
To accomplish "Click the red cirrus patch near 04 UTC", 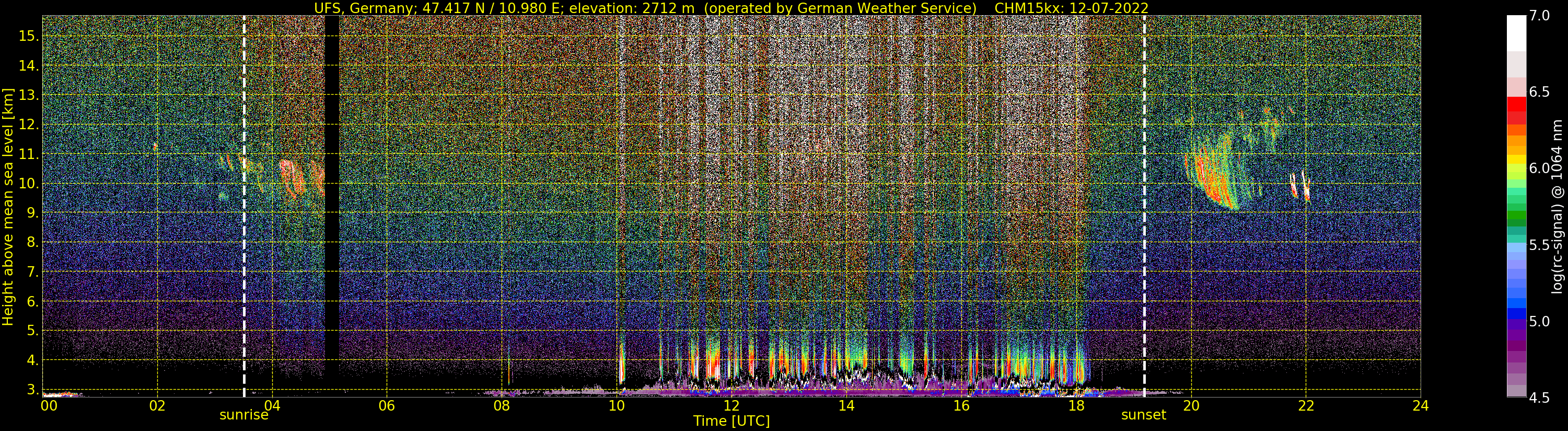I will (x=293, y=178).
